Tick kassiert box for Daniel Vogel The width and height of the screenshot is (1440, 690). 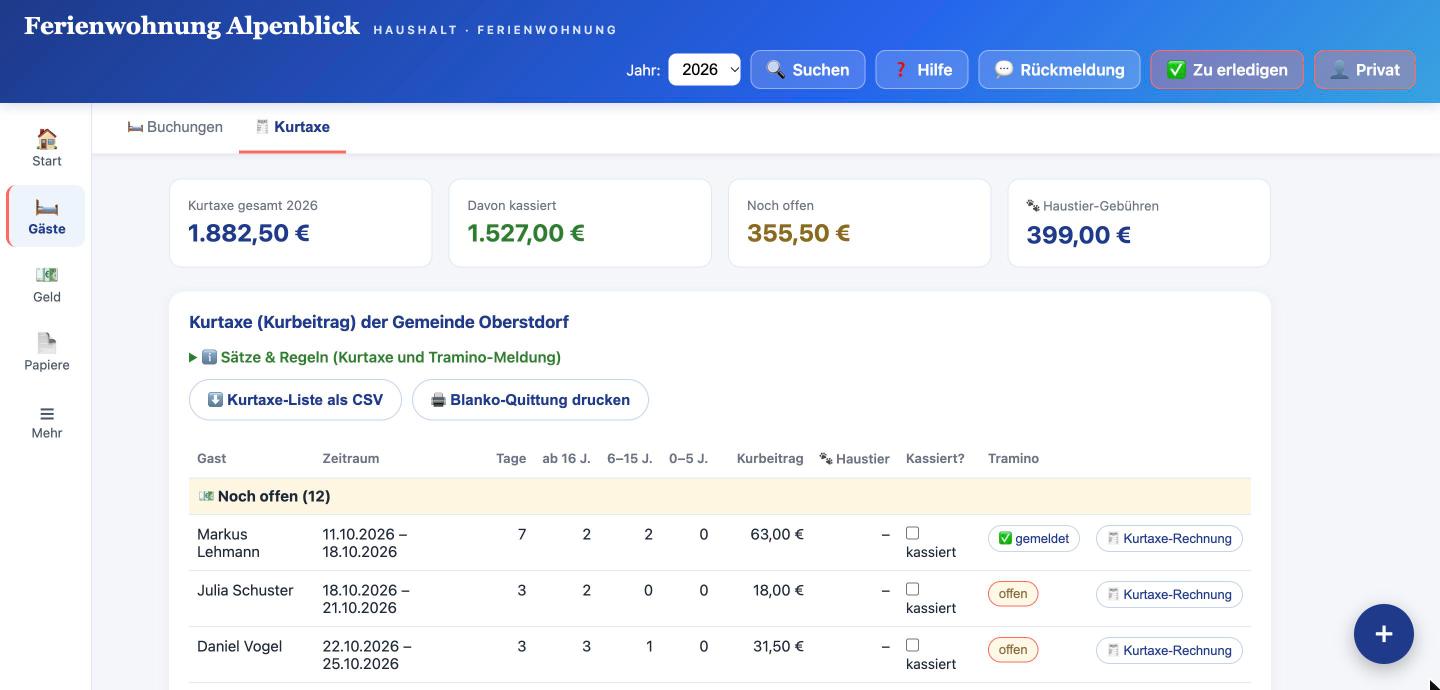(912, 646)
